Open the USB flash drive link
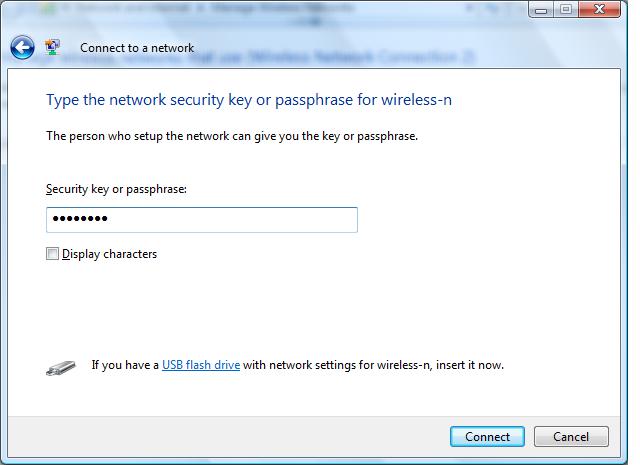This screenshot has width=640, height=465. tap(201, 365)
